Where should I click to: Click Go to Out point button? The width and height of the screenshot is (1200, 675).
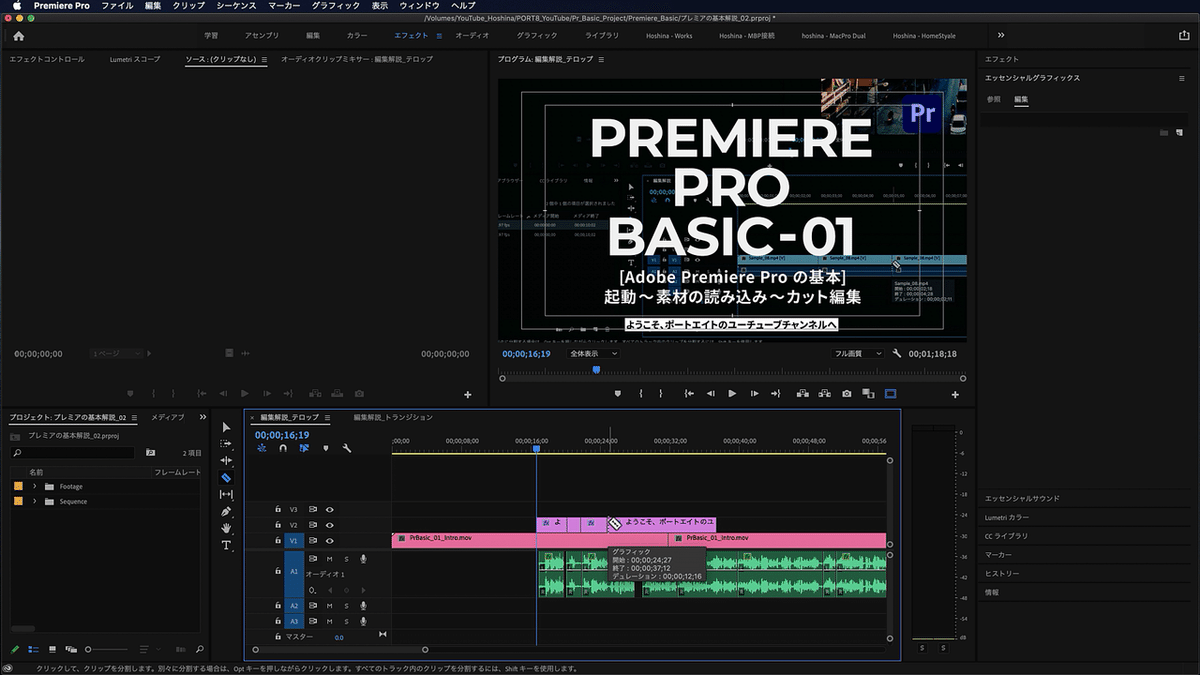[775, 394]
